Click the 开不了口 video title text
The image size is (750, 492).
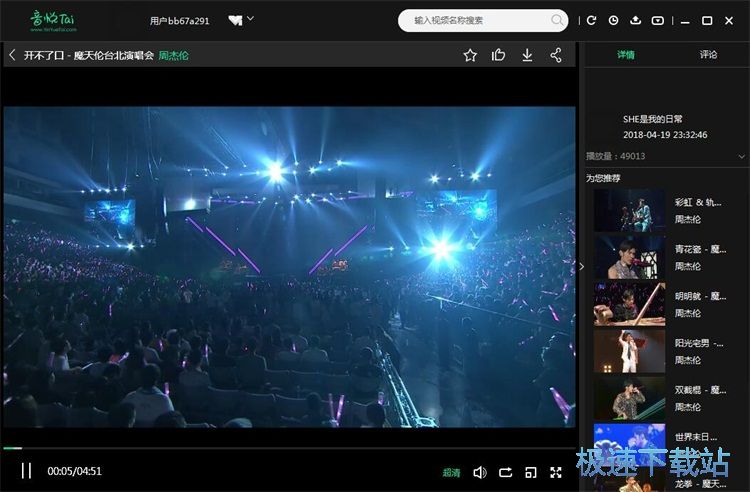[88, 55]
